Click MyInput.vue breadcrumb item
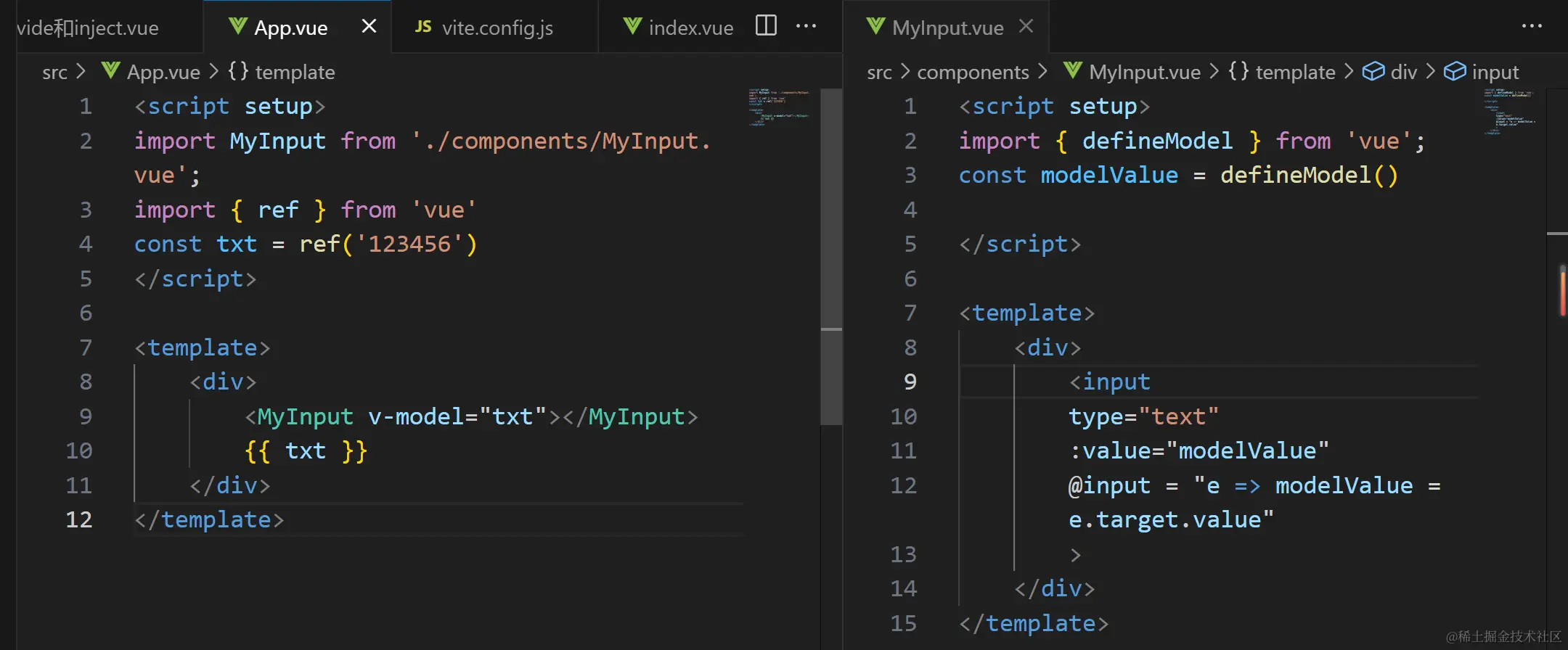 point(1145,72)
